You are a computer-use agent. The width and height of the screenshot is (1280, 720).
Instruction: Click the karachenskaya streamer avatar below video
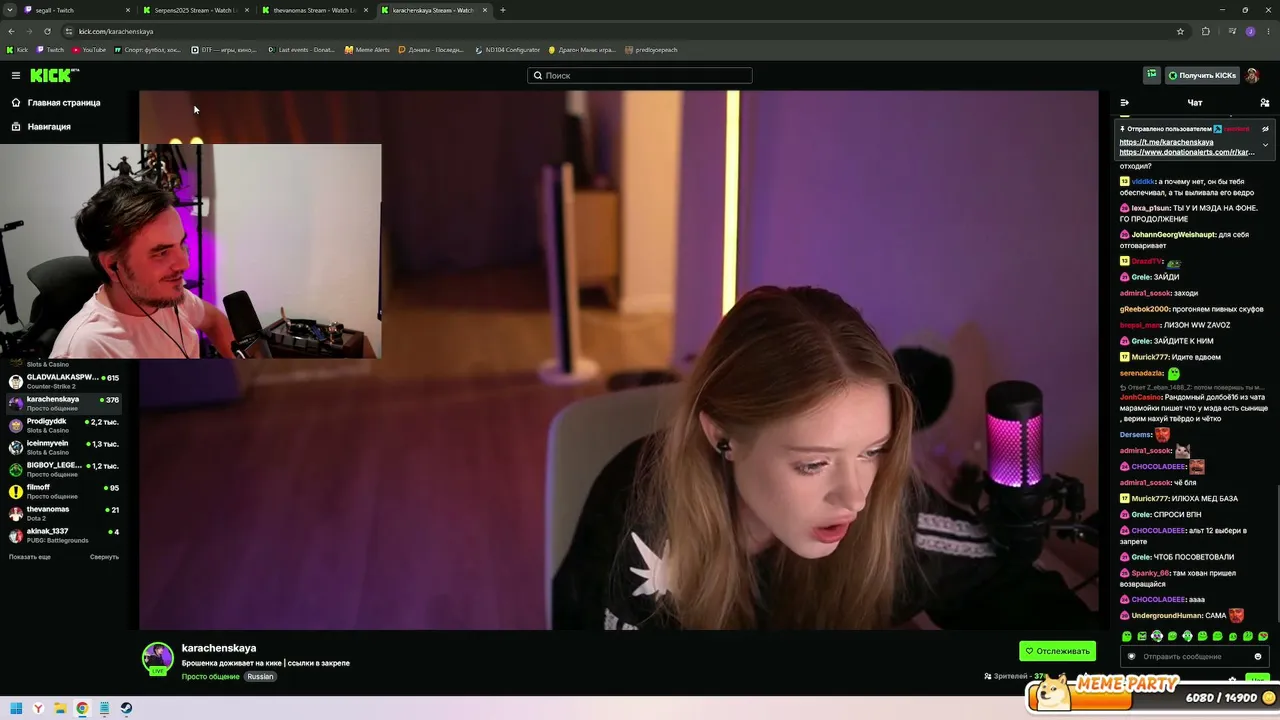(158, 658)
